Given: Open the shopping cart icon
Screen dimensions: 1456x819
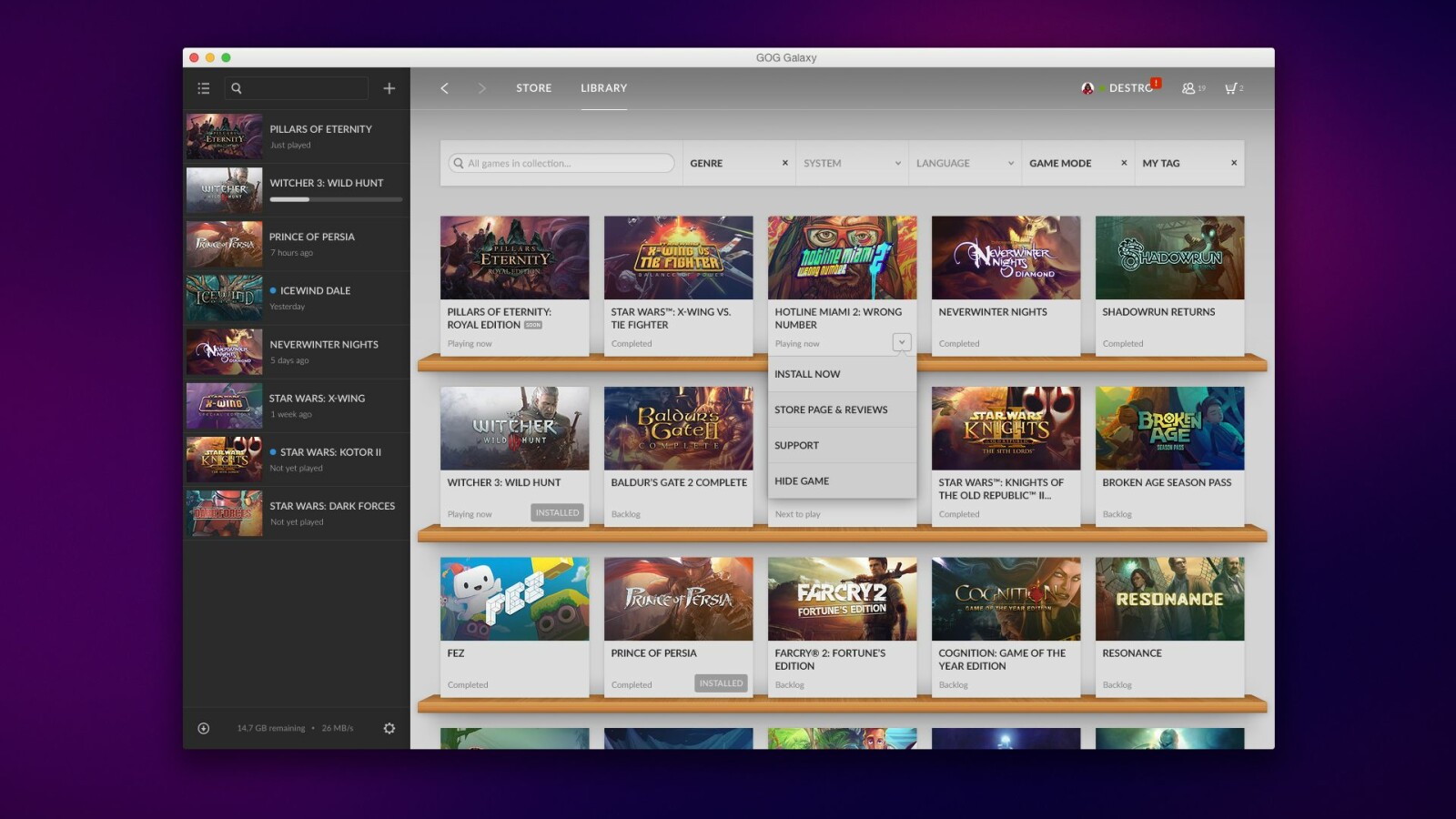Looking at the screenshot, I should tap(1231, 88).
